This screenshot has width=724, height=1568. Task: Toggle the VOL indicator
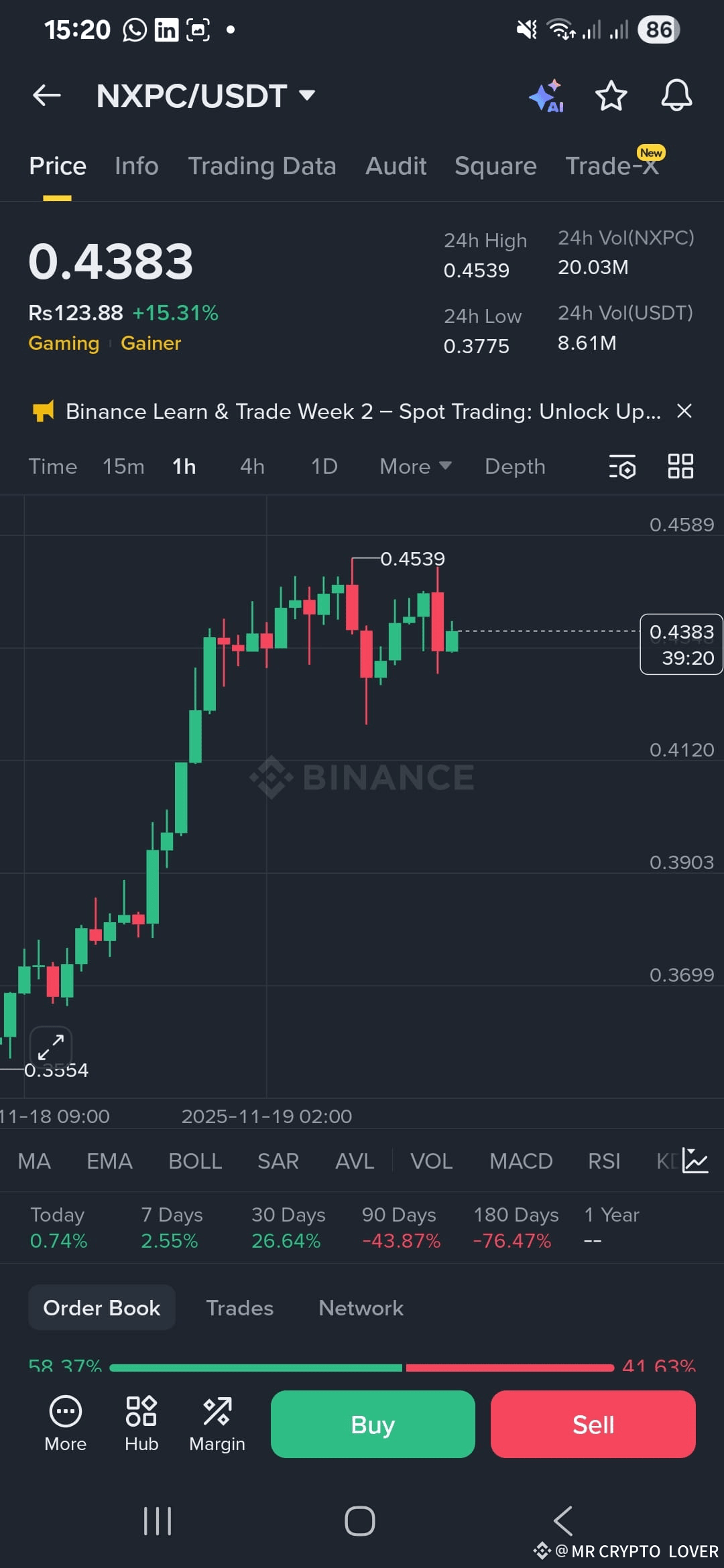pos(431,1161)
